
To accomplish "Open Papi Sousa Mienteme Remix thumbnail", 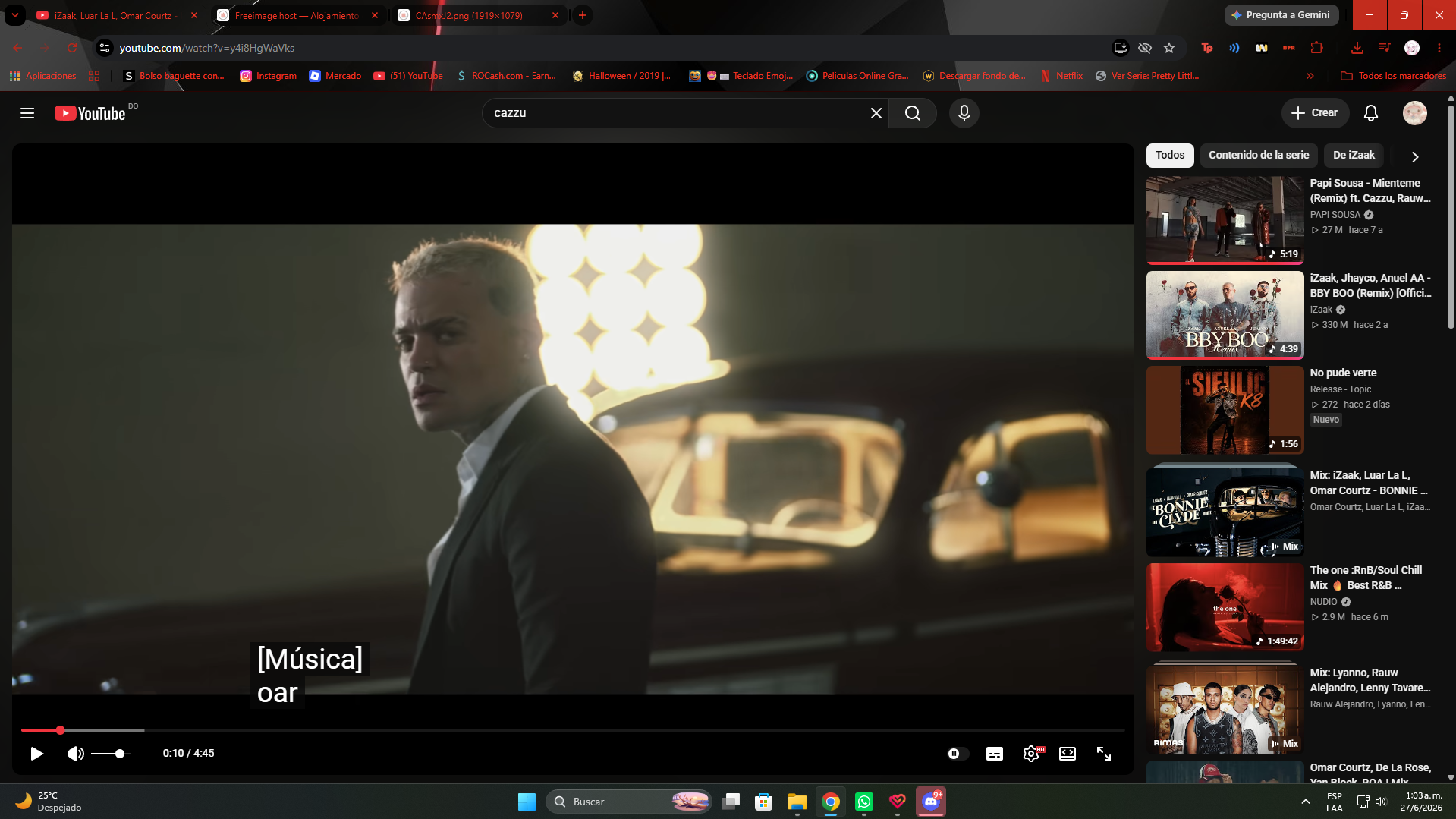I will pos(1225,220).
